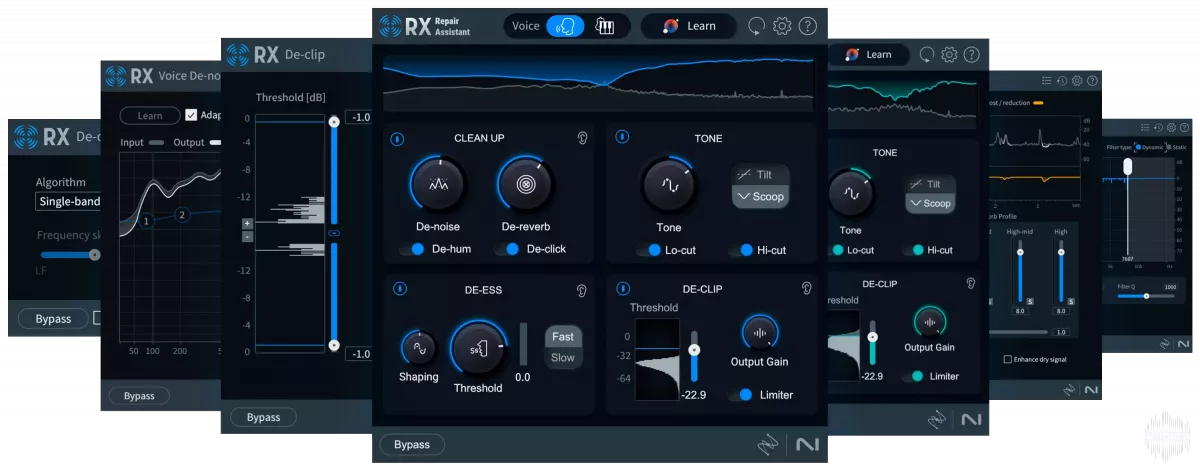Click the reset arrow in Repair Assistant header
Viewport: 1200px width, 471px height.
[x=756, y=27]
